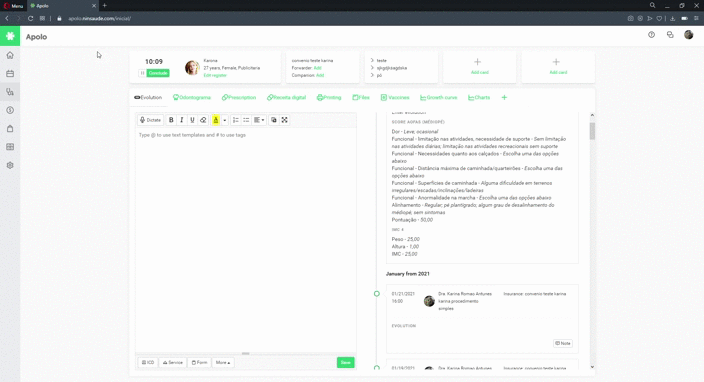Insert a numbered list
Viewport: 704px width, 382px height.
point(236,120)
